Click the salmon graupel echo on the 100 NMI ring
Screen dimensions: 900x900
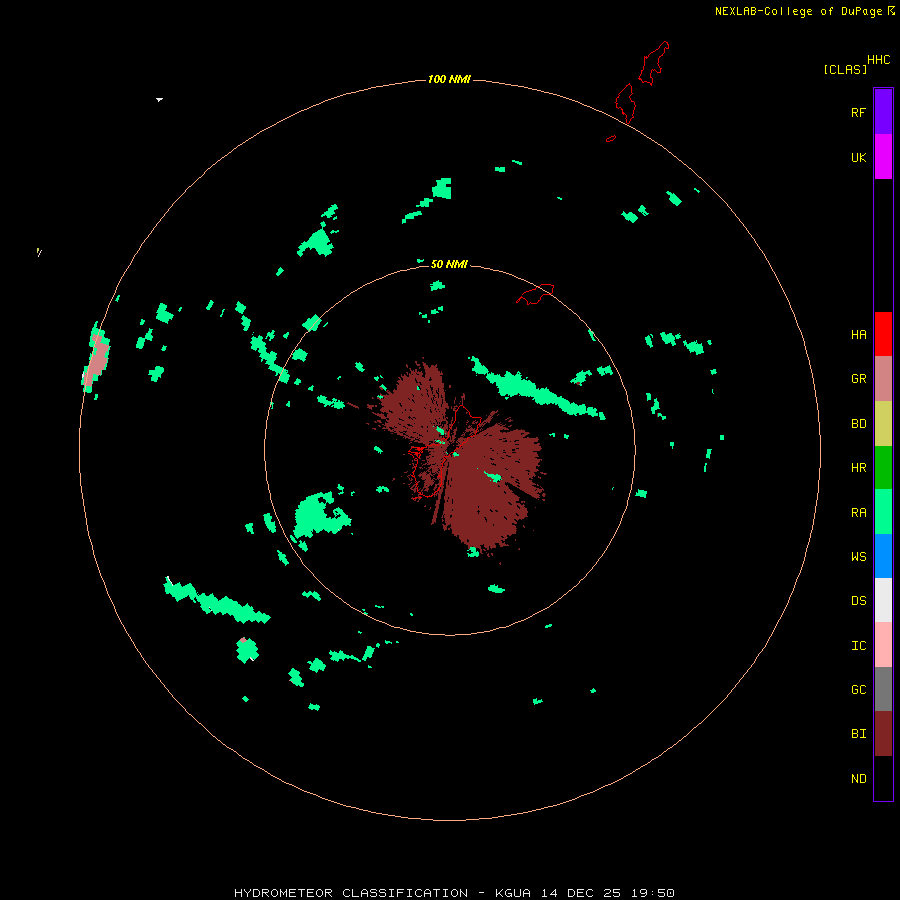click(97, 360)
